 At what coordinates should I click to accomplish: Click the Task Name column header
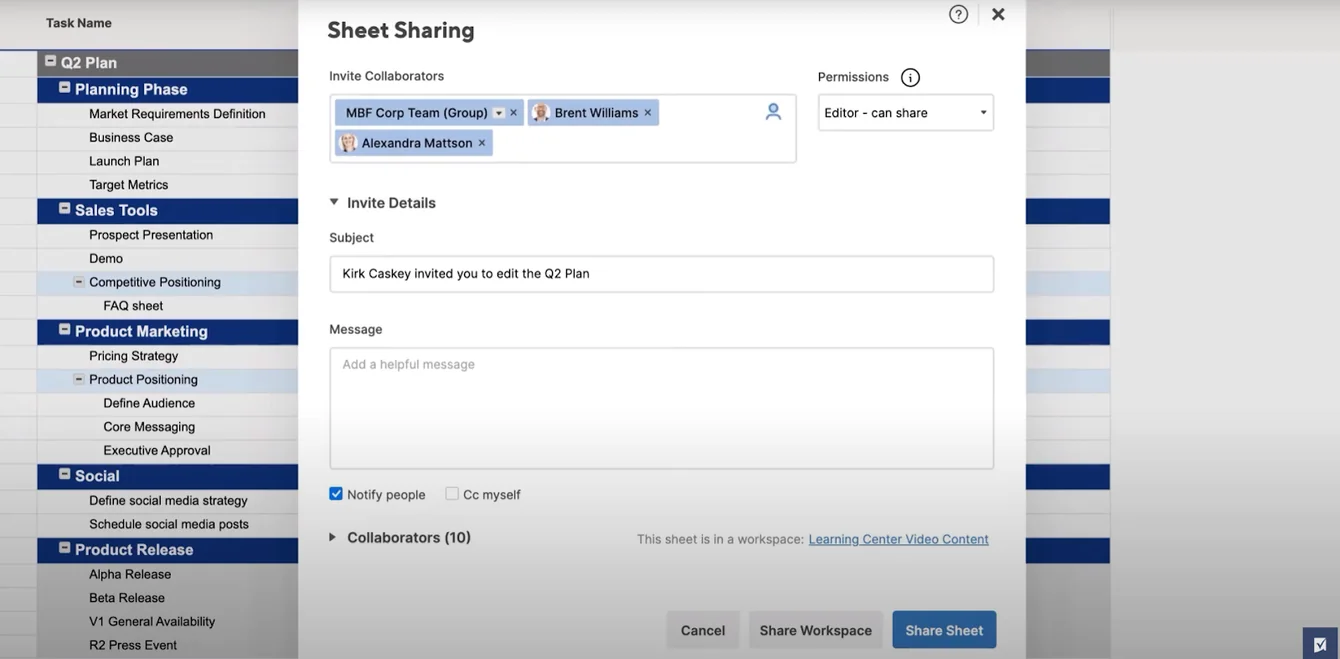click(79, 23)
